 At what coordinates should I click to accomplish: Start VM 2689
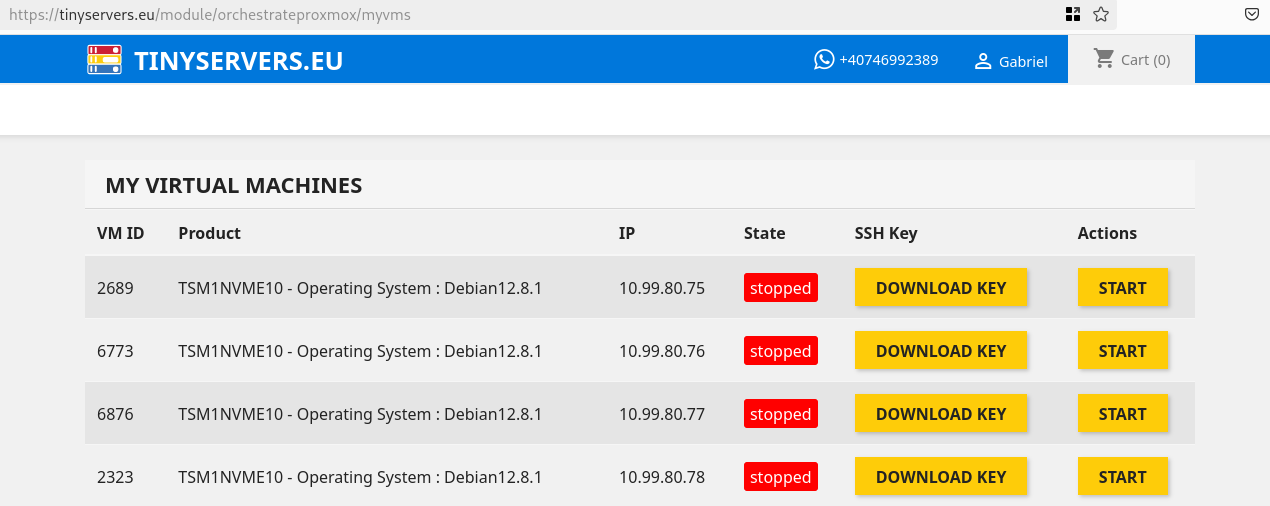click(x=1122, y=288)
